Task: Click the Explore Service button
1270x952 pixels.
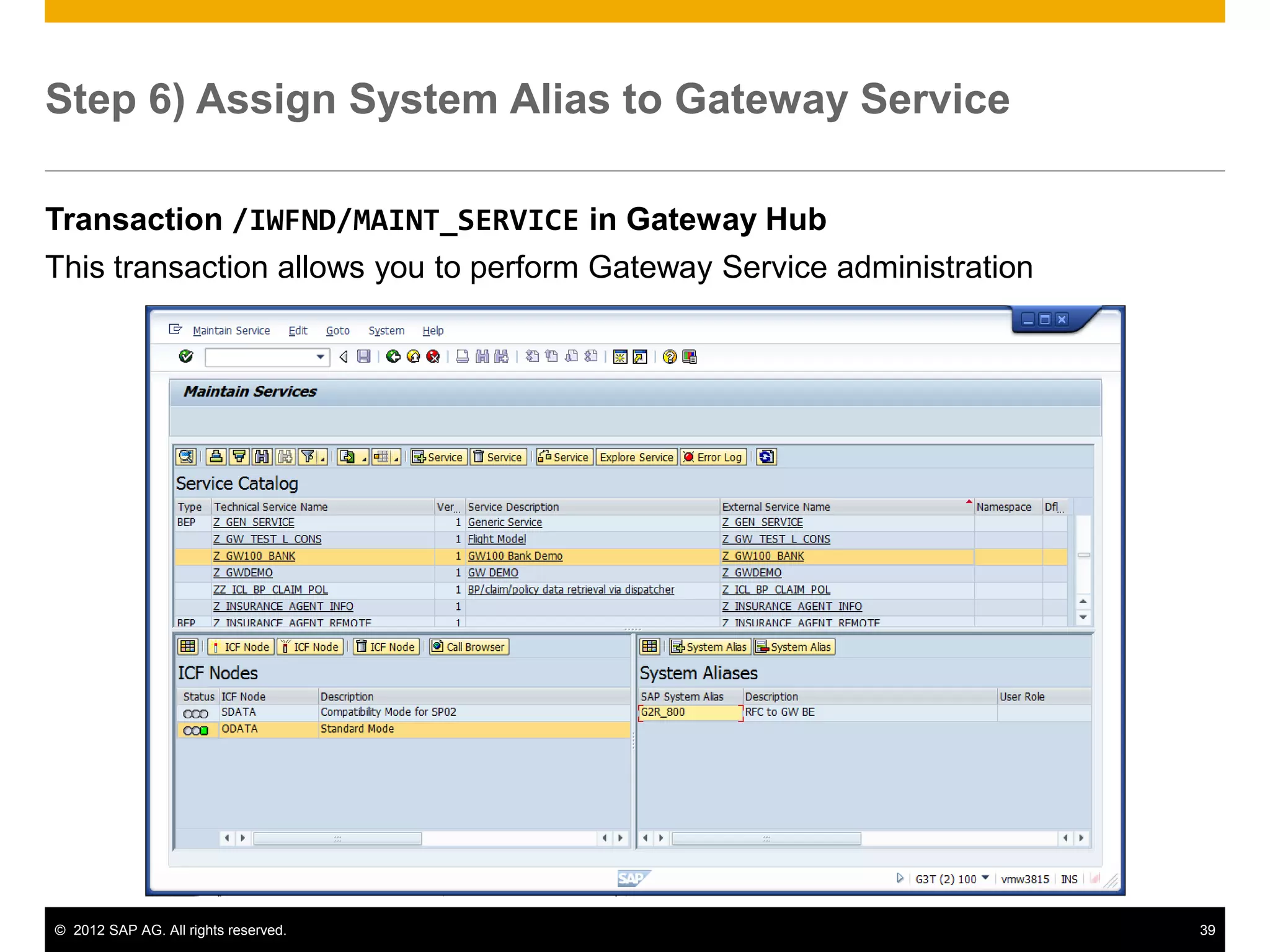Action: click(x=636, y=457)
